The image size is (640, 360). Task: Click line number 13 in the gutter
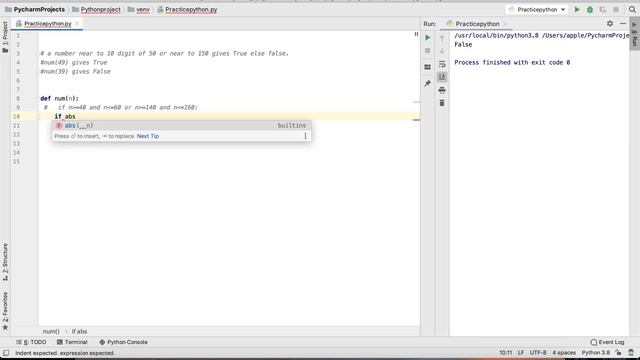[x=16, y=143]
